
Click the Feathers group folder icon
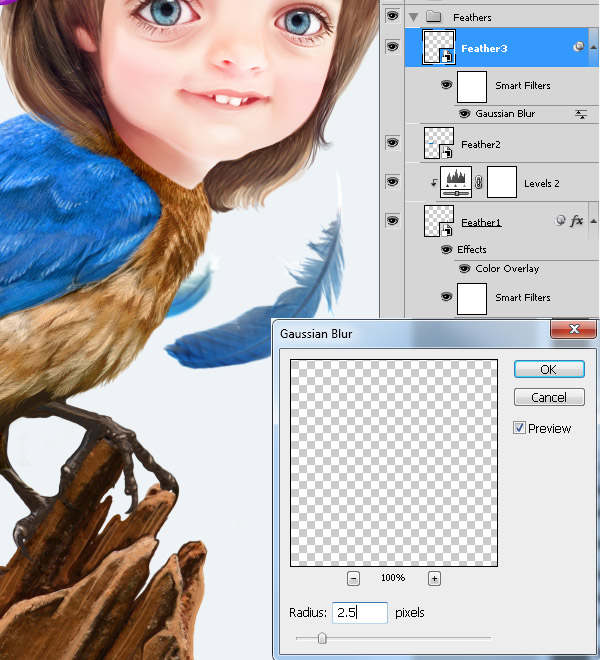[433, 17]
